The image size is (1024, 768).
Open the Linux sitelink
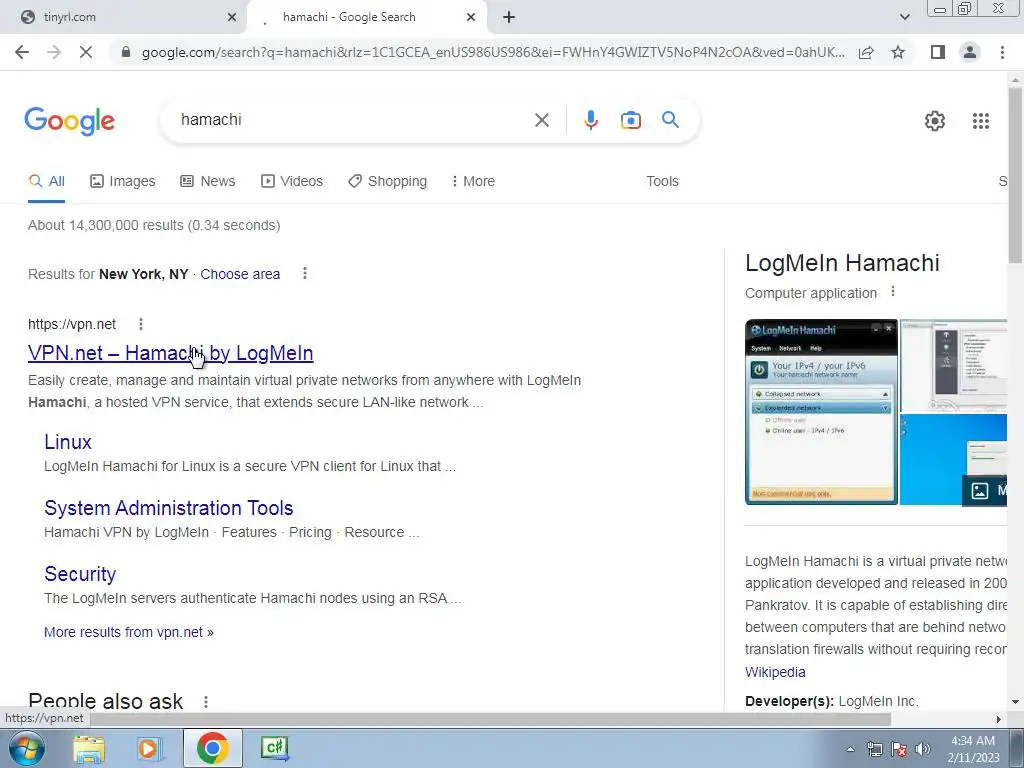(x=68, y=442)
